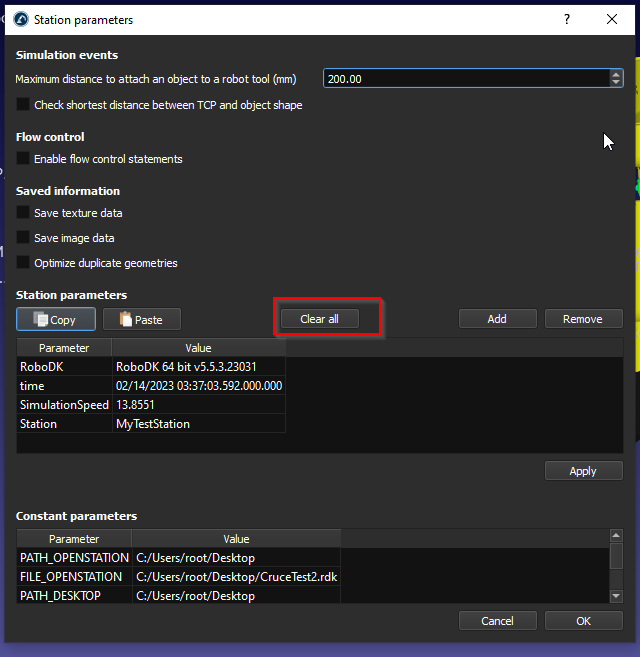Tick the Save image data checkbox

[x=23, y=238]
